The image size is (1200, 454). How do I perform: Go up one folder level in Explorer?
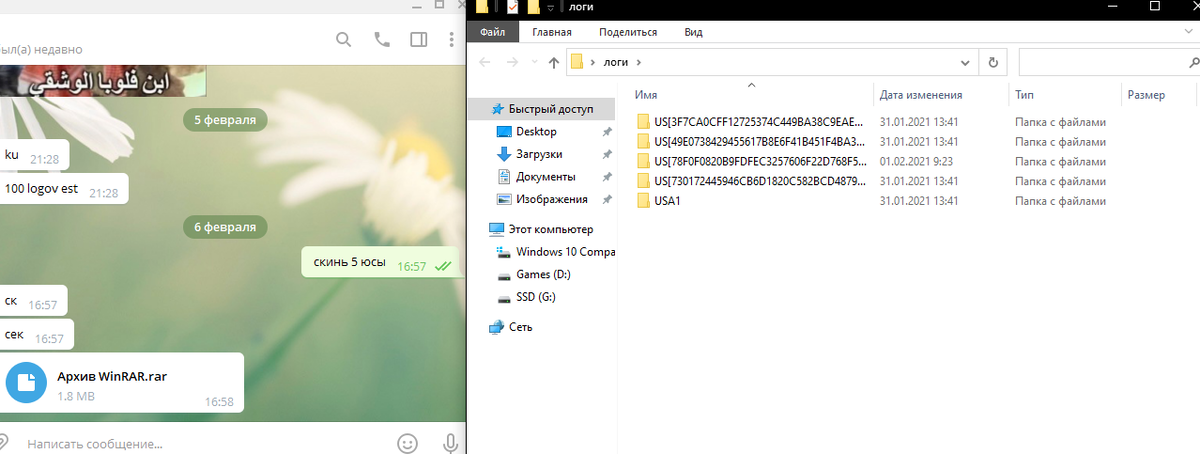pyautogui.click(x=554, y=62)
